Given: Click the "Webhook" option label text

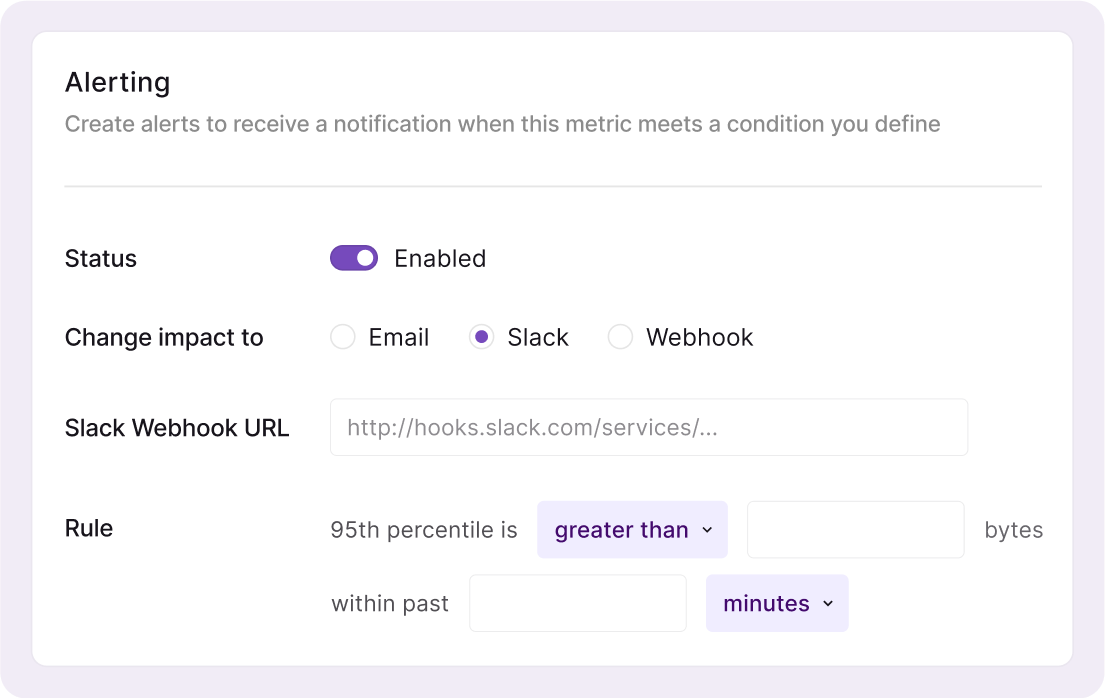Looking at the screenshot, I should [700, 337].
